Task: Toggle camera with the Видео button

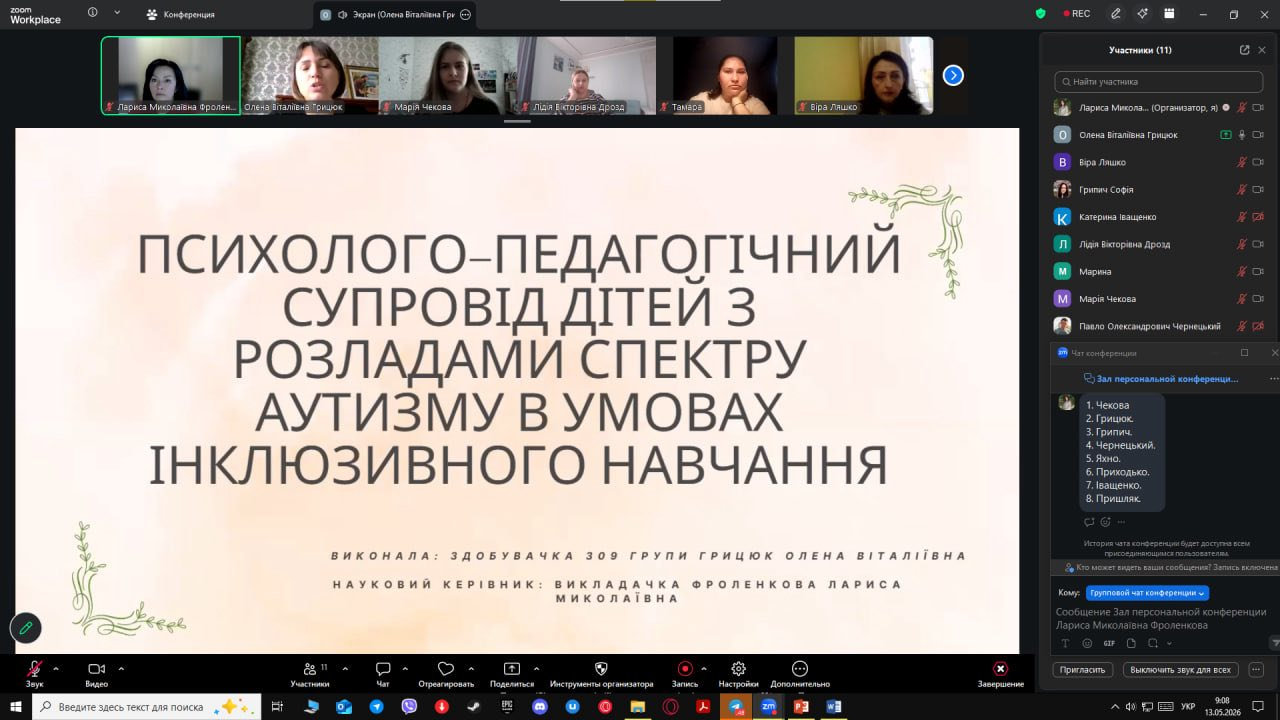Action: tap(96, 673)
